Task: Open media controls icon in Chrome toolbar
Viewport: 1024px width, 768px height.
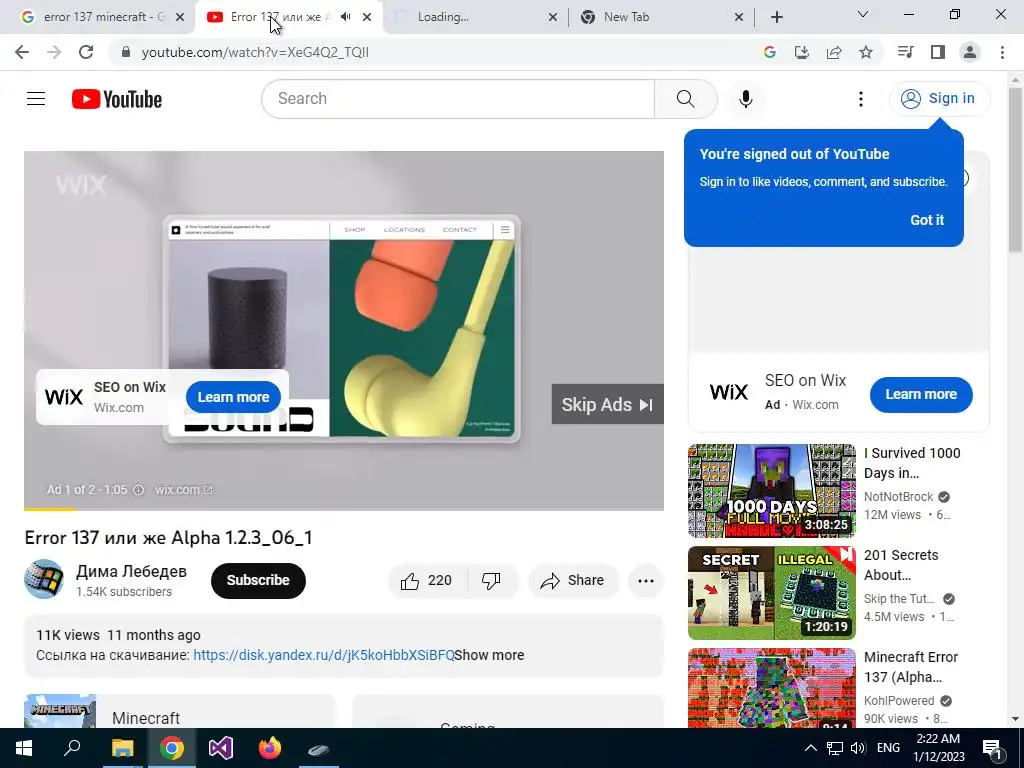Action: click(x=905, y=52)
